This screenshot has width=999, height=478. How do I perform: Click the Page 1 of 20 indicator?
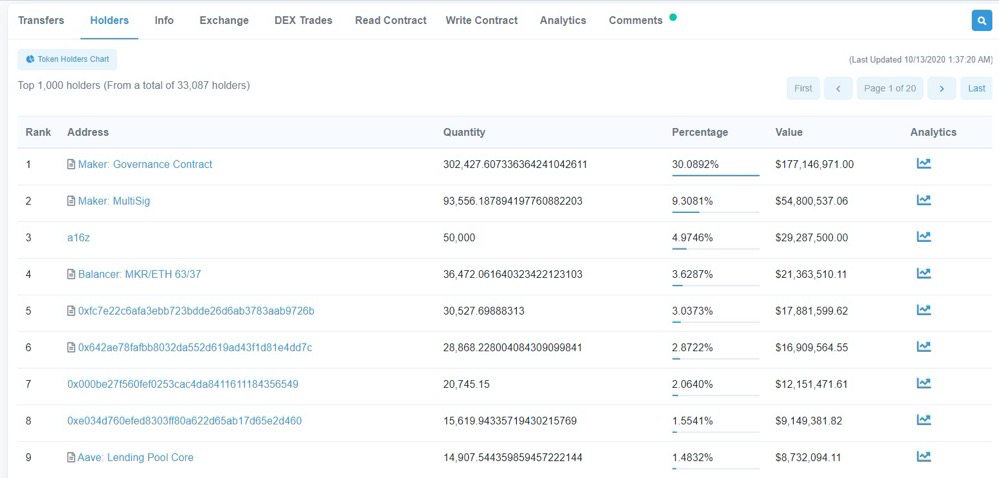(x=889, y=88)
